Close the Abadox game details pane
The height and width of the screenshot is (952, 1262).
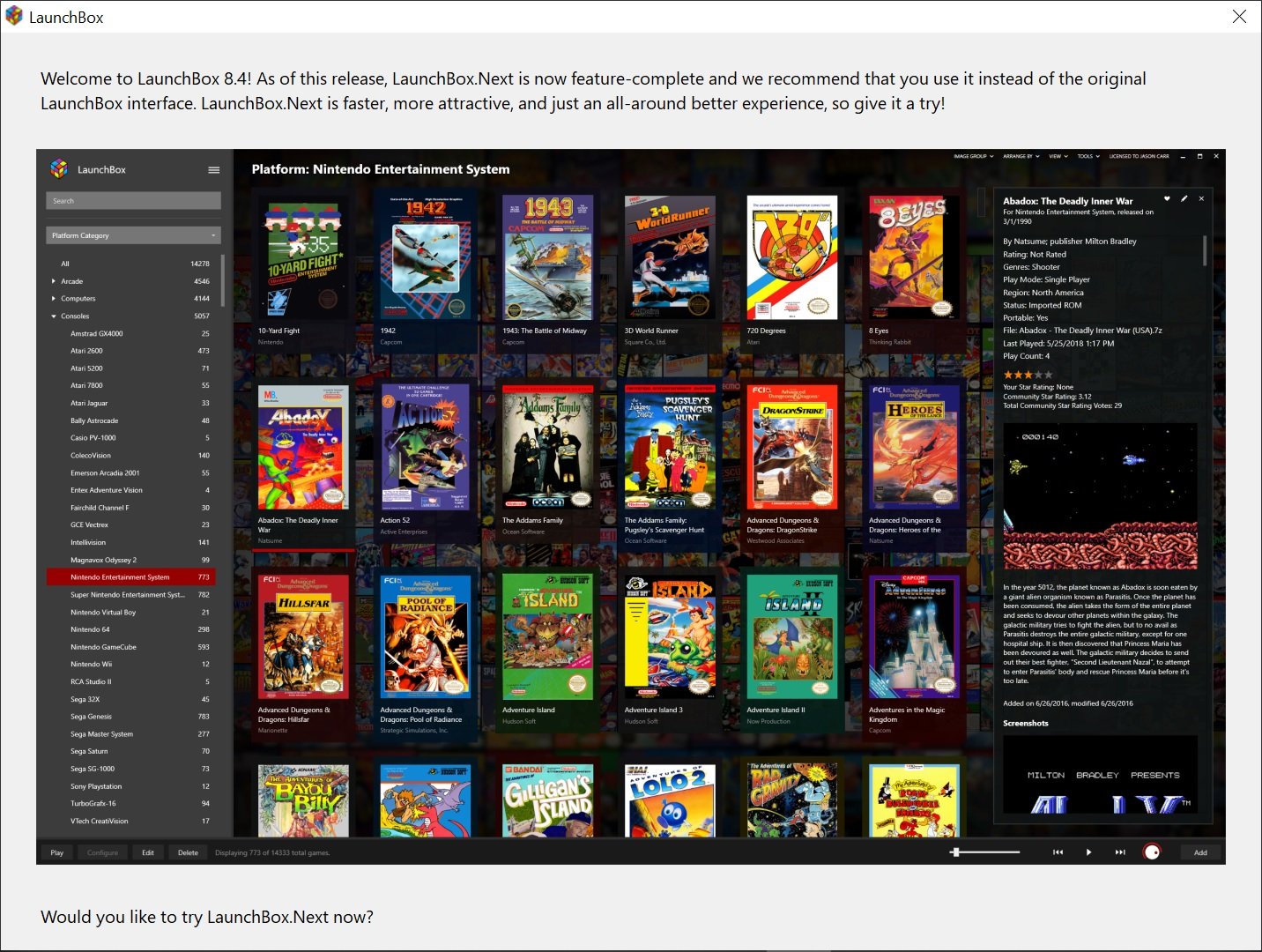pos(1201,199)
